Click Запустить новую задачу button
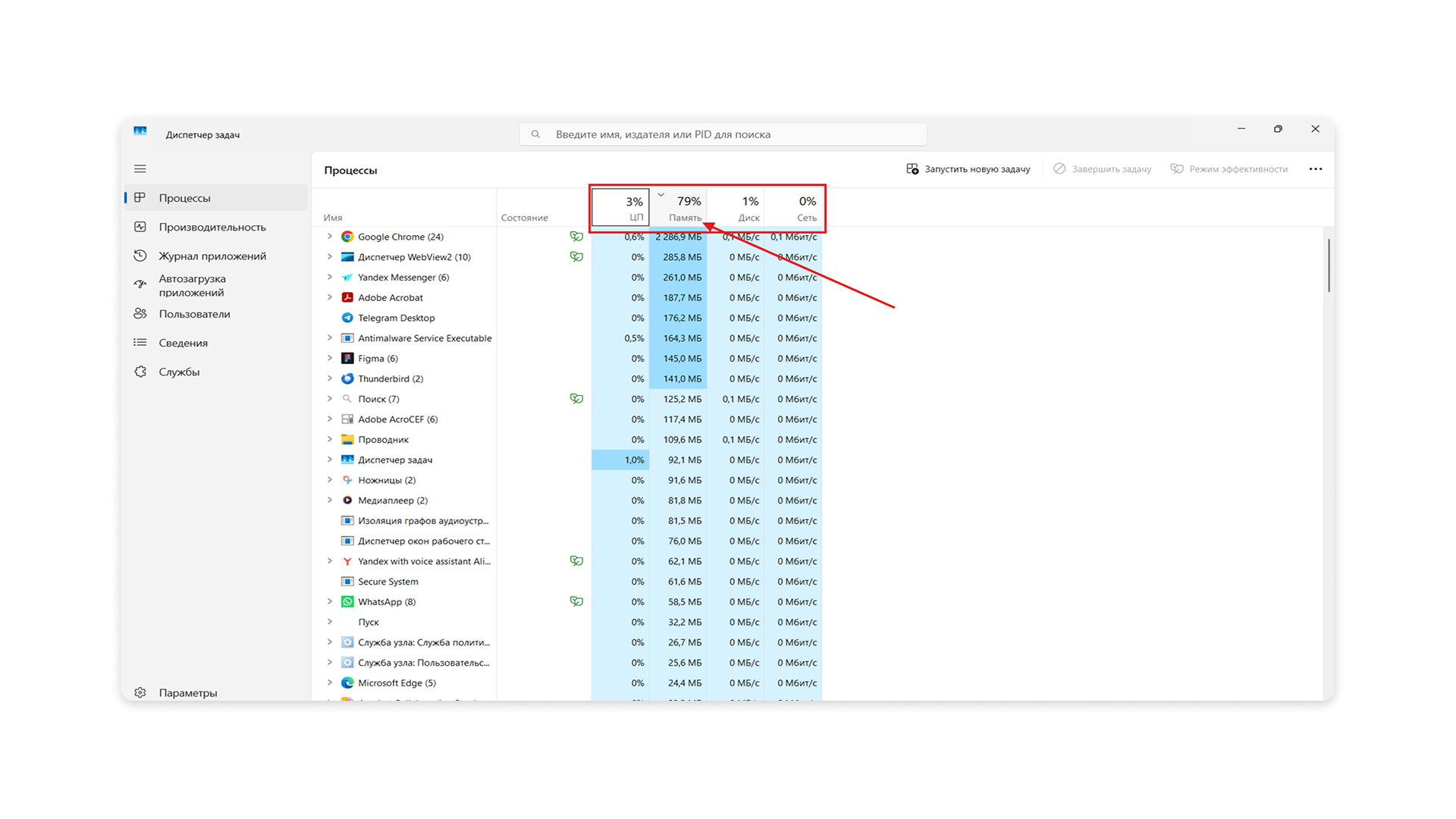The image size is (1456, 819). click(968, 169)
